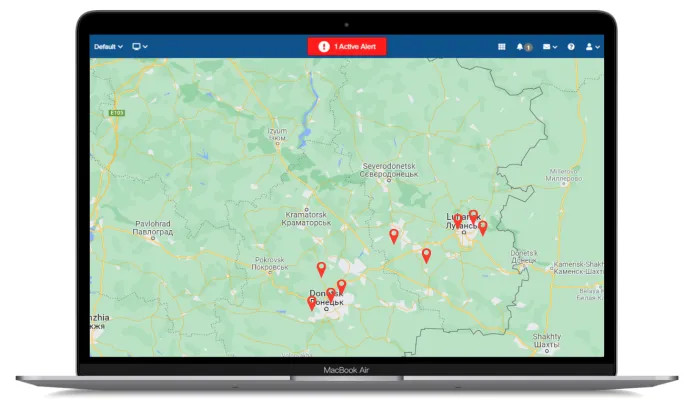The width and height of the screenshot is (694, 411).
Task: Select the pin just northeast of Donetsk label
Action: pos(341,286)
